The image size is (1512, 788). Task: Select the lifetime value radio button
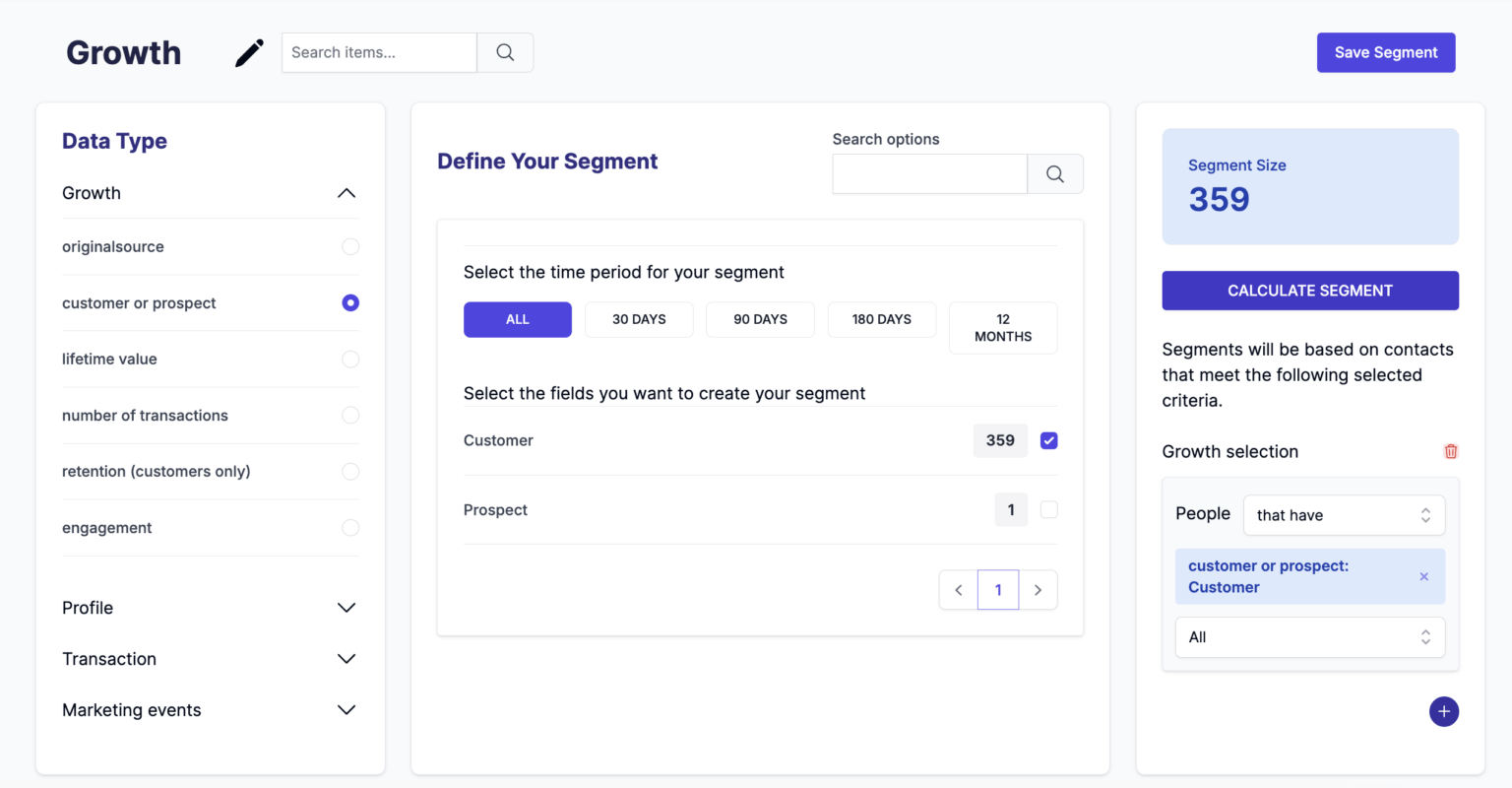click(x=350, y=359)
